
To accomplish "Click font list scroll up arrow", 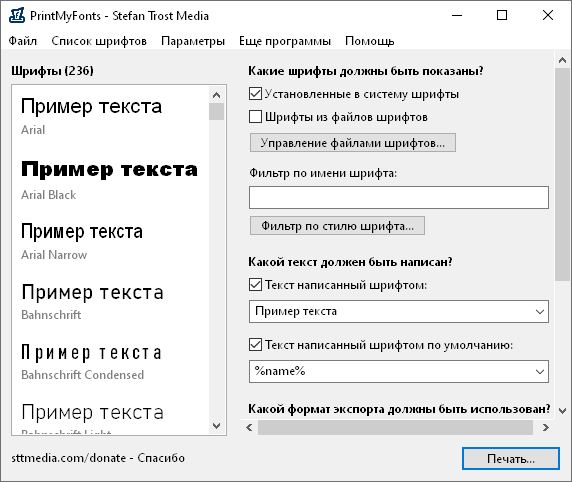I will click(x=216, y=95).
